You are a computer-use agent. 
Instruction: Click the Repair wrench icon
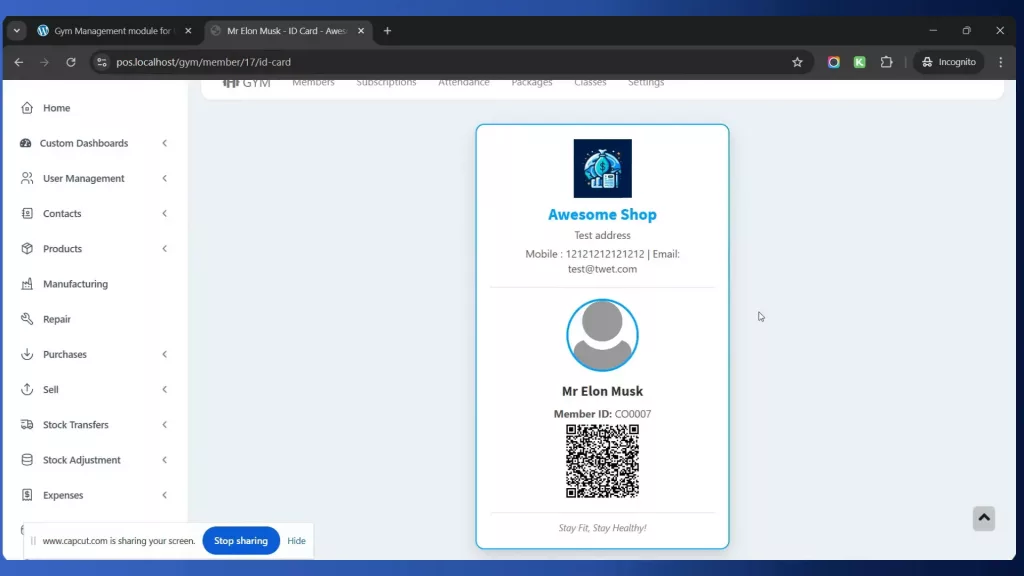tap(27, 319)
